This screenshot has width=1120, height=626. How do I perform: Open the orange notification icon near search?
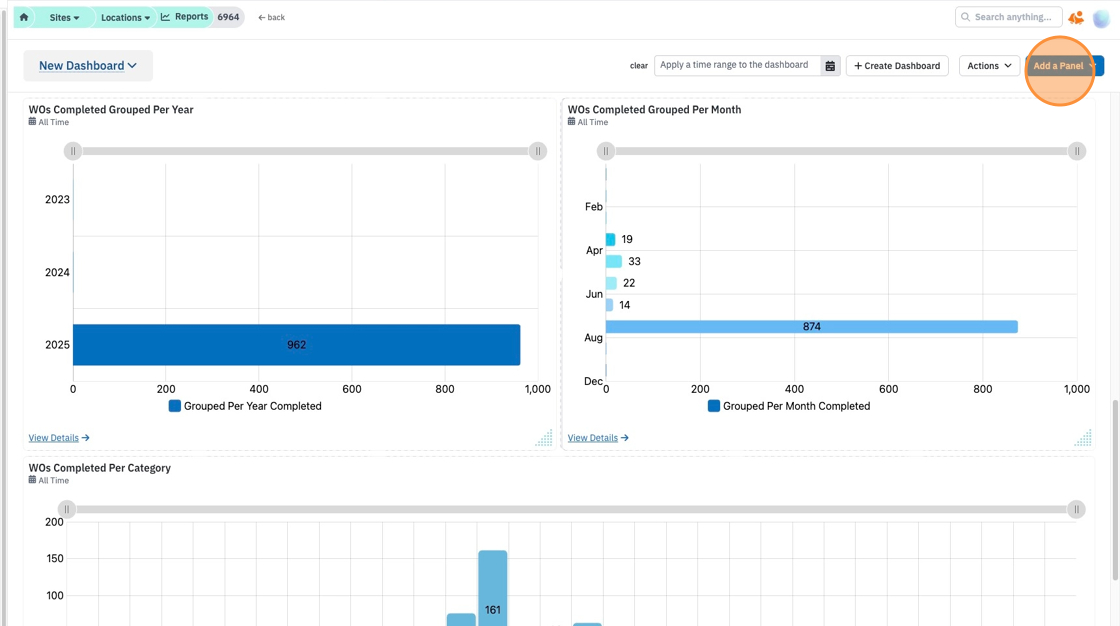pyautogui.click(x=1076, y=18)
